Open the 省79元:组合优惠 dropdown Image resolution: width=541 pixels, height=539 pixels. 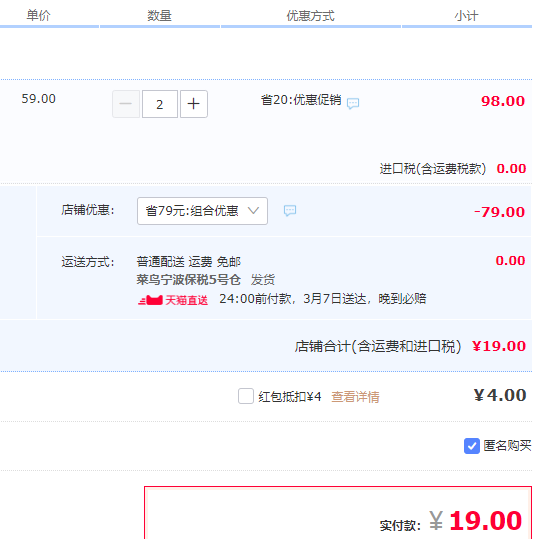click(202, 211)
